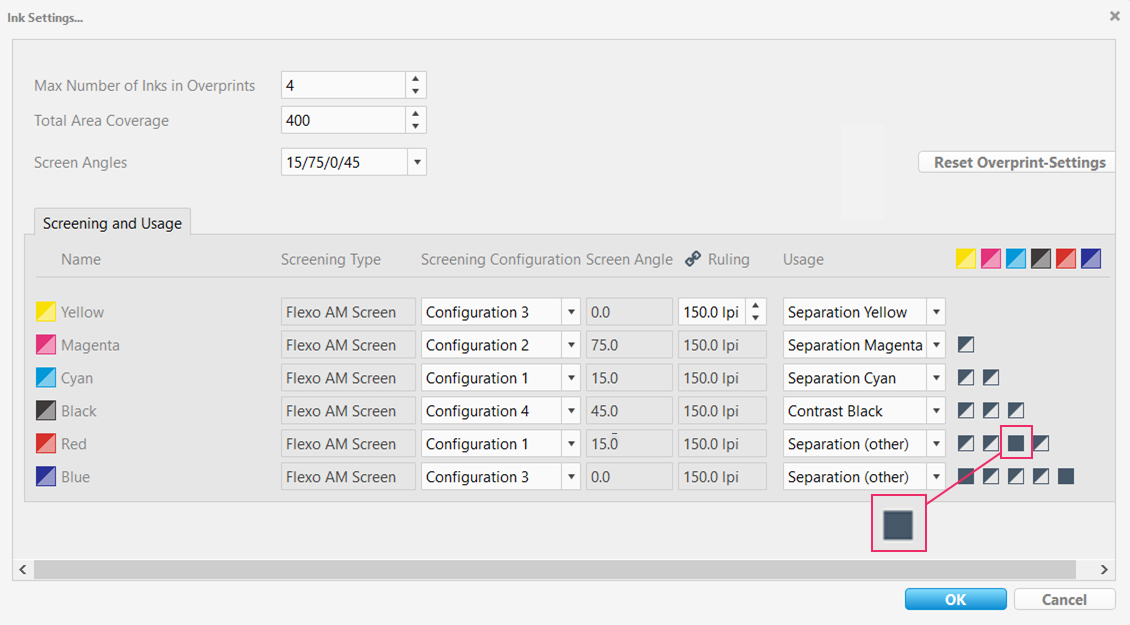Open the Separation Yellow usage dropdown
Viewport: 1130px width, 625px height.
pyautogui.click(x=936, y=312)
